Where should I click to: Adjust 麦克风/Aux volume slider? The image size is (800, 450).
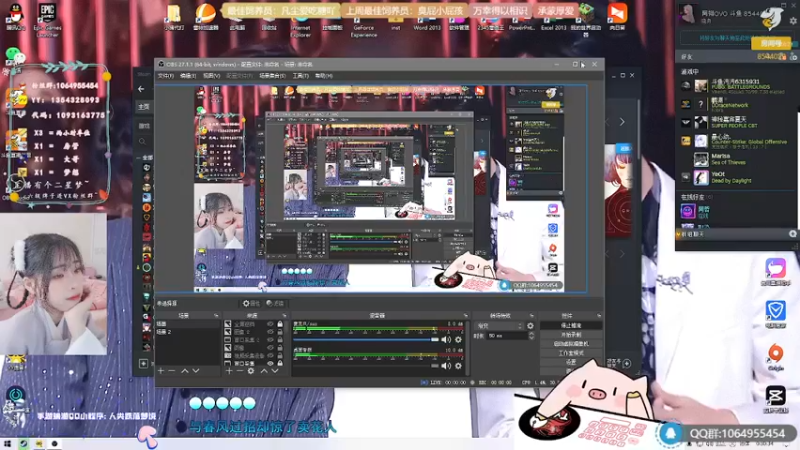click(x=366, y=339)
